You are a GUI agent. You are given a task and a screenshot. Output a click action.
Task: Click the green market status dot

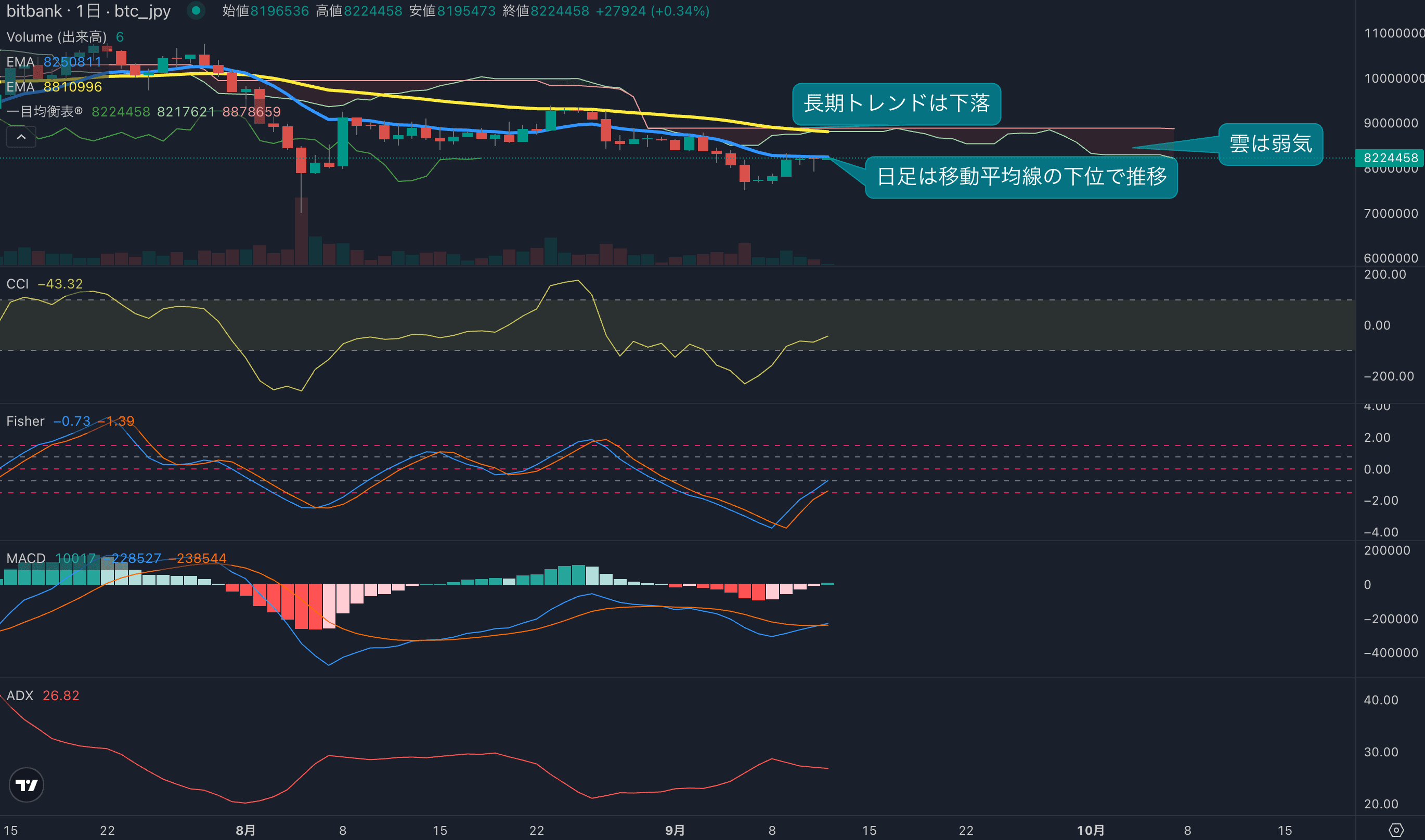coord(196,10)
